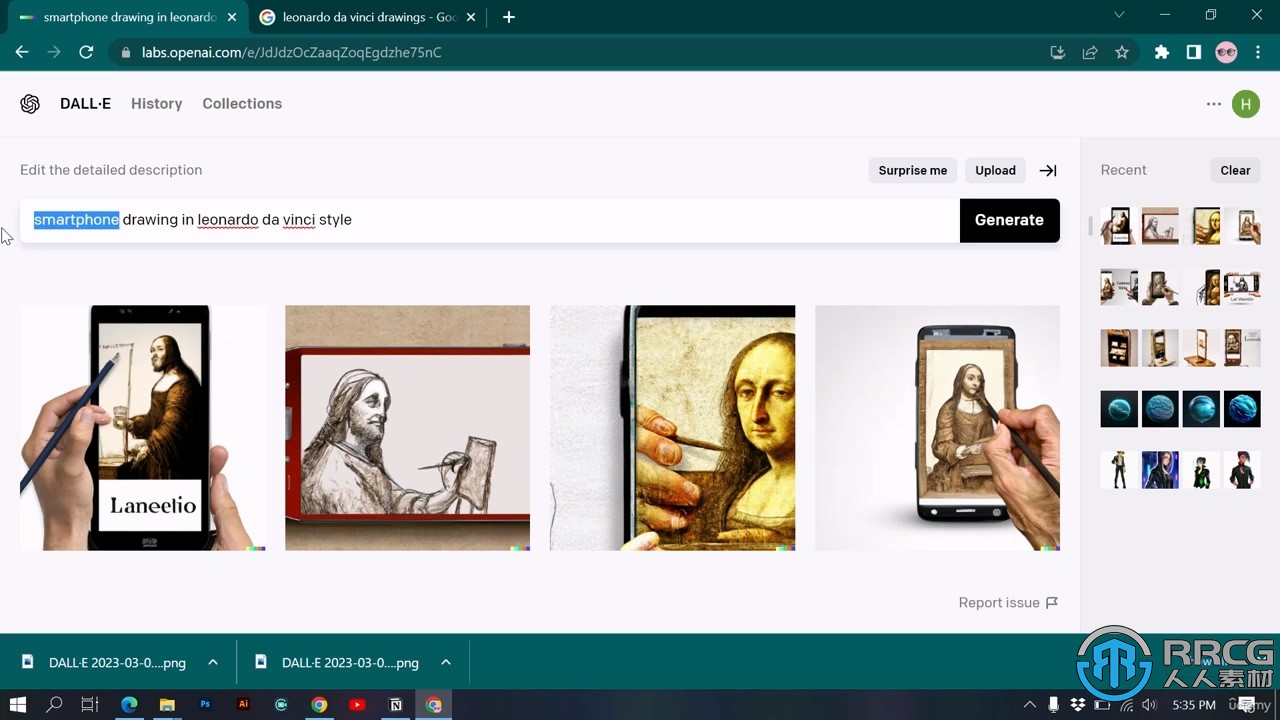Close the leonardo da vinci drawings tab
1280x720 pixels.
pos(472,17)
